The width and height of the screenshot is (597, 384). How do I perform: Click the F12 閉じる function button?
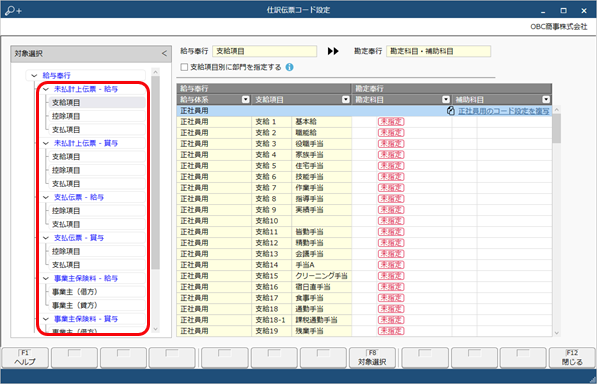click(572, 358)
